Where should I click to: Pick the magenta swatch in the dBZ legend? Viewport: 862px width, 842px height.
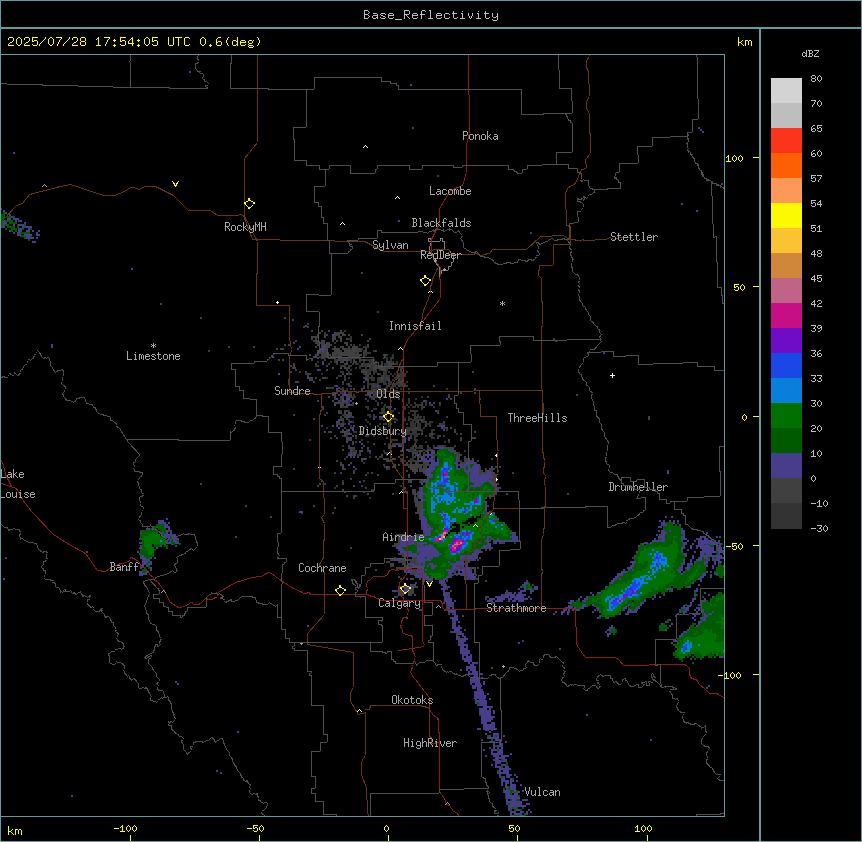786,315
